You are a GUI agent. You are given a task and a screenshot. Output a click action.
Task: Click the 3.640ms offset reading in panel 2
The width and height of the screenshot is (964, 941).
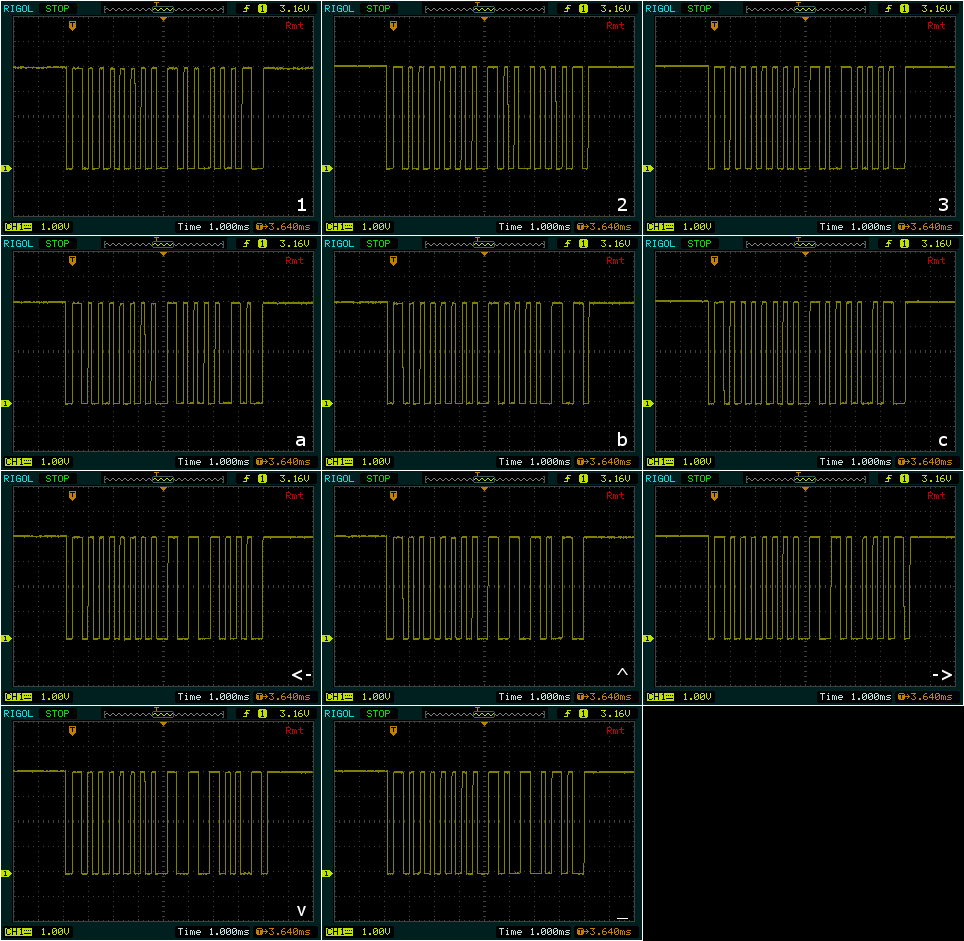coord(609,227)
